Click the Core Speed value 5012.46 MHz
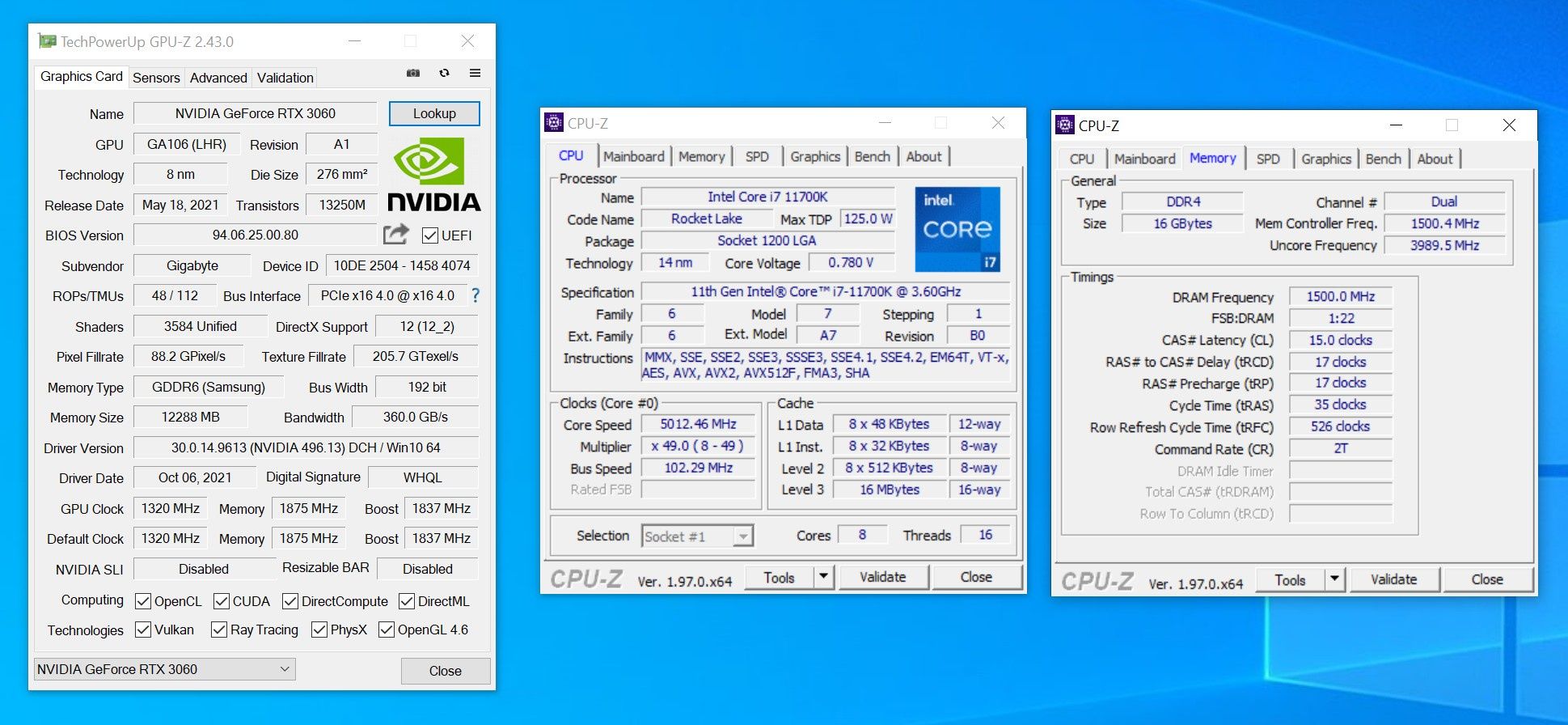Viewport: 1568px width, 725px height. point(698,424)
